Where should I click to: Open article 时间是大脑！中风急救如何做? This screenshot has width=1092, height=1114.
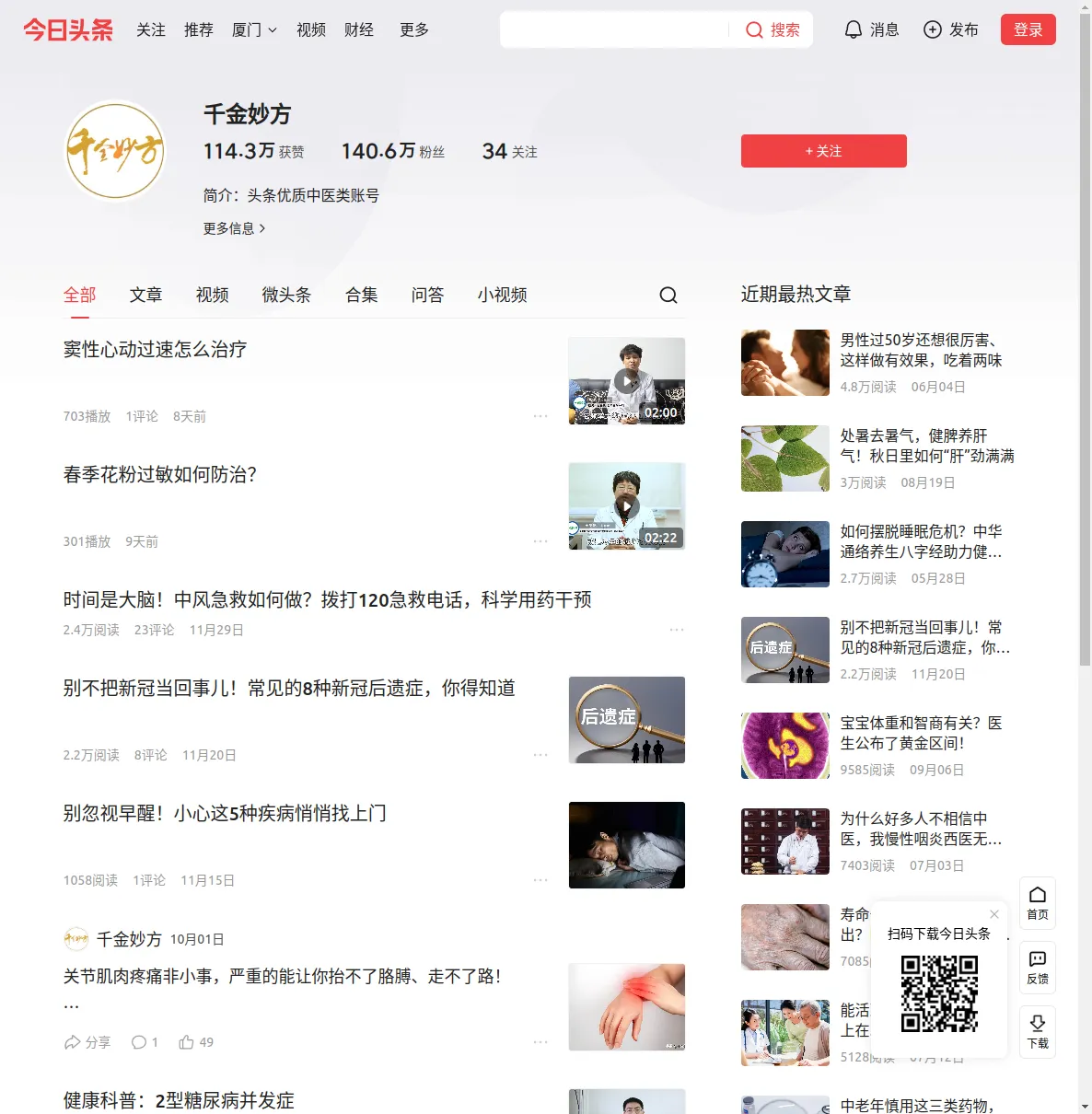point(328,600)
